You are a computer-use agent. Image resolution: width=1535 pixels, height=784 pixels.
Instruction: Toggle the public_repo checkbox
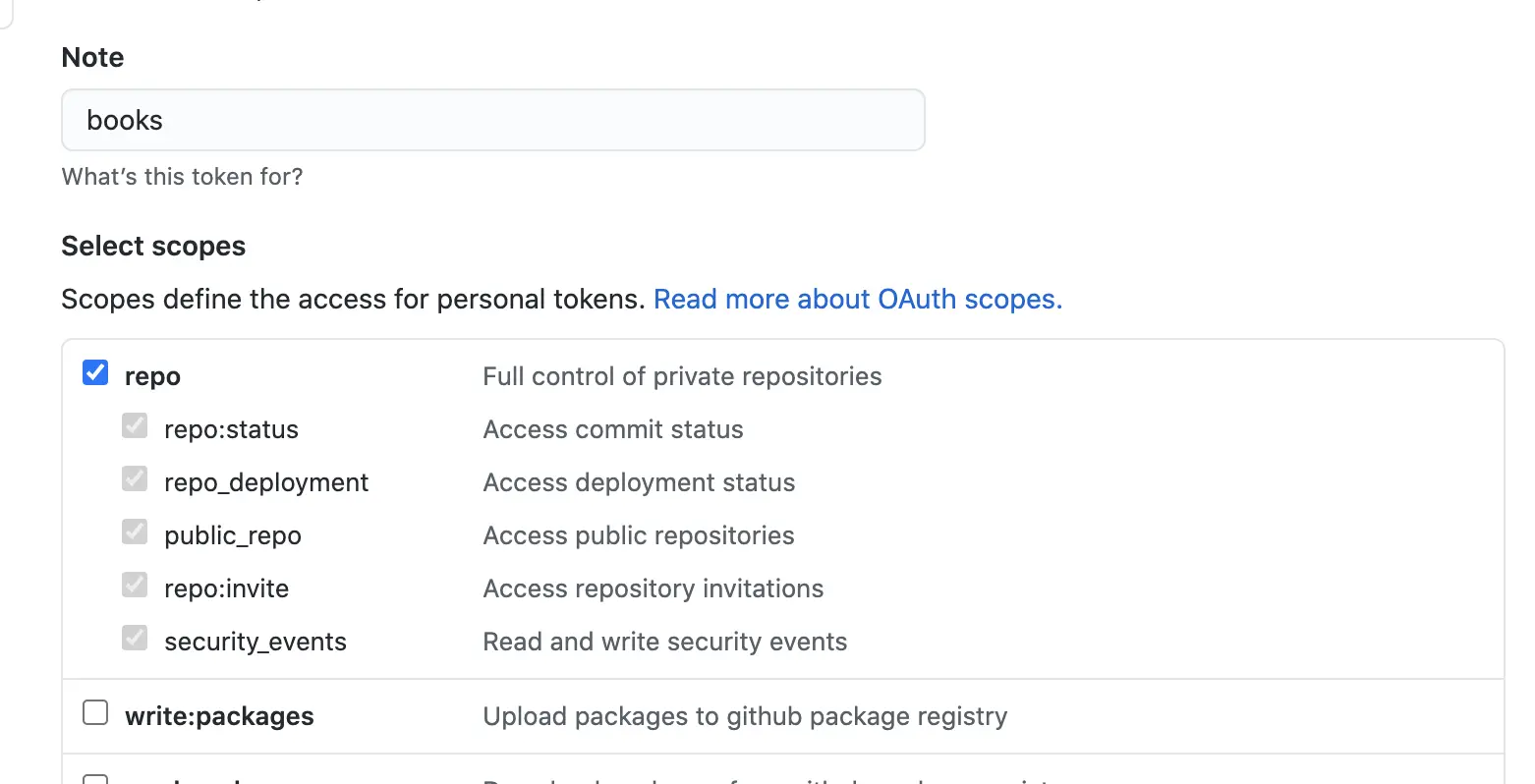pyautogui.click(x=135, y=532)
